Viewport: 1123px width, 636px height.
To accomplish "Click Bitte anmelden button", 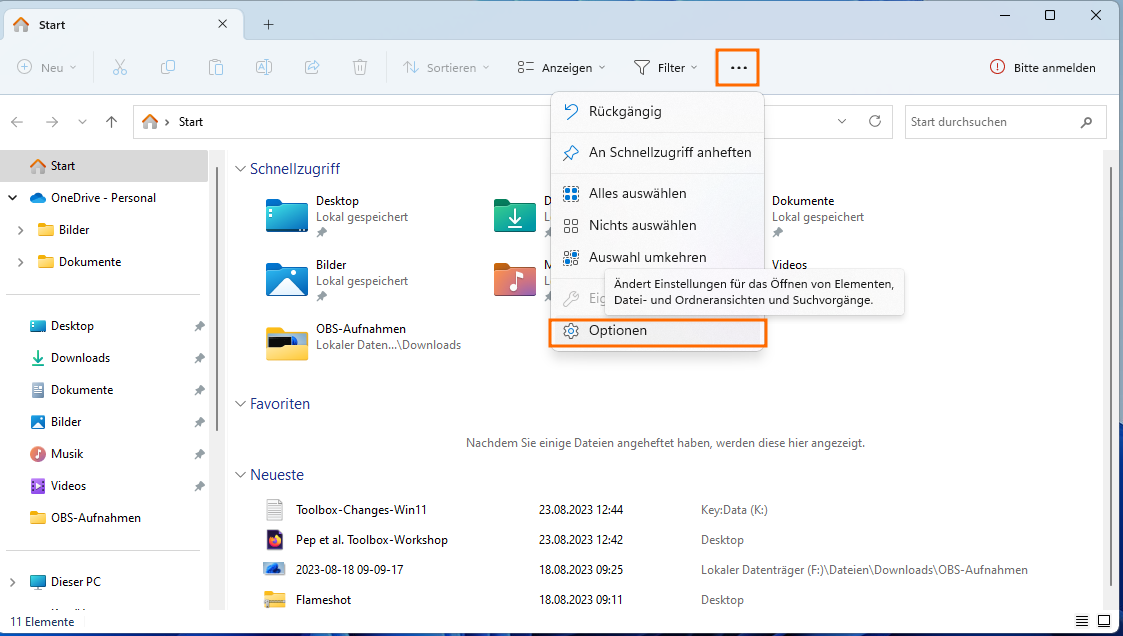I will pyautogui.click(x=1043, y=67).
